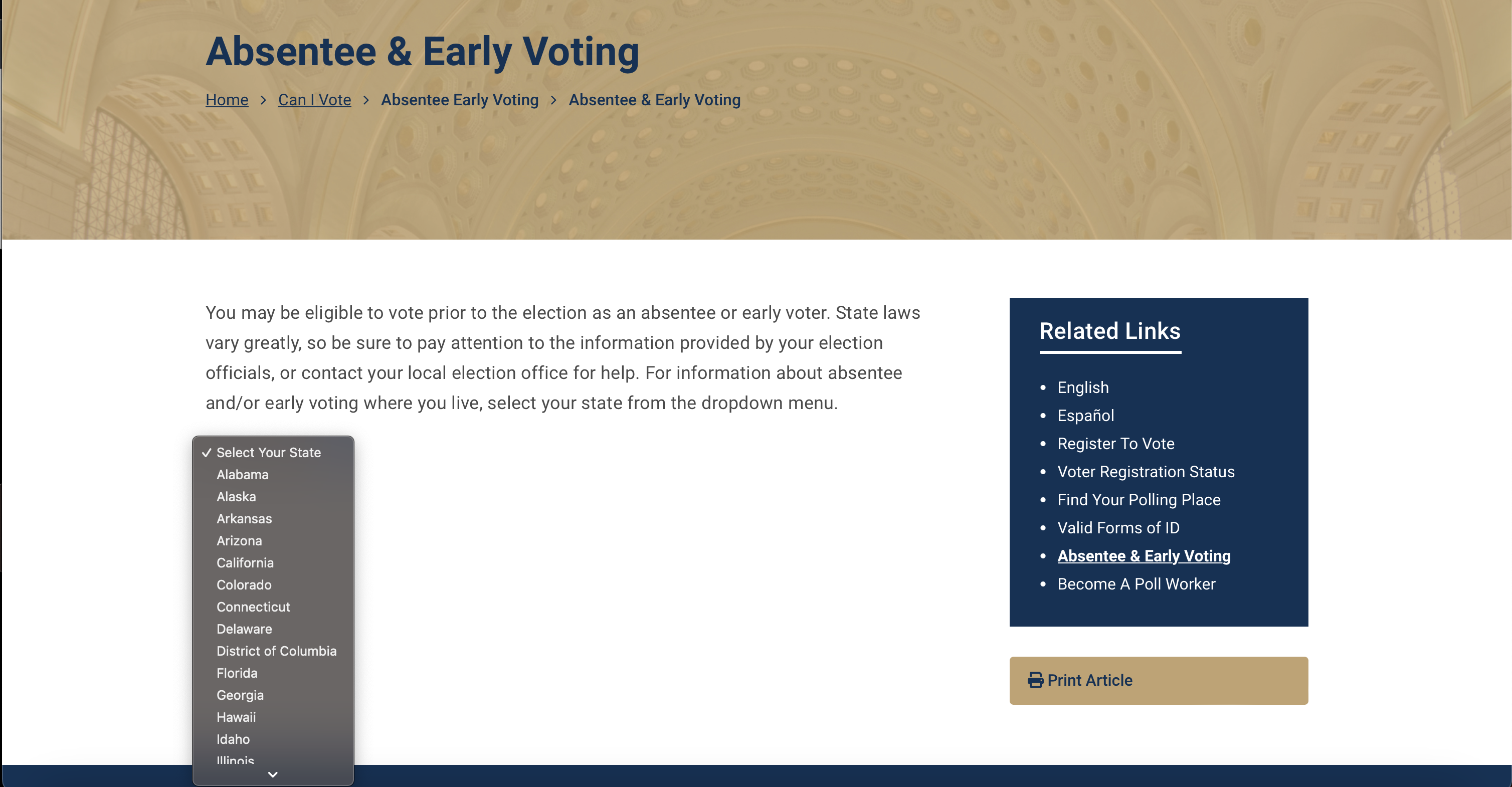The height and width of the screenshot is (787, 1512).
Task: Select Georgia from the state dropdown
Action: pyautogui.click(x=240, y=695)
